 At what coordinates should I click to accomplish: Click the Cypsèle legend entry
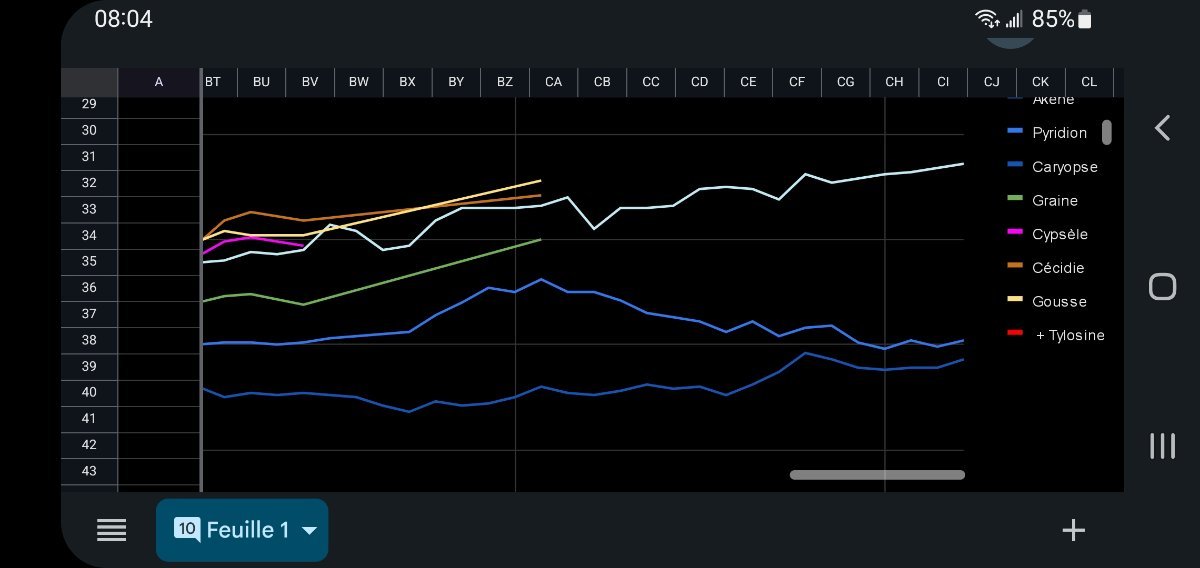tap(1059, 234)
